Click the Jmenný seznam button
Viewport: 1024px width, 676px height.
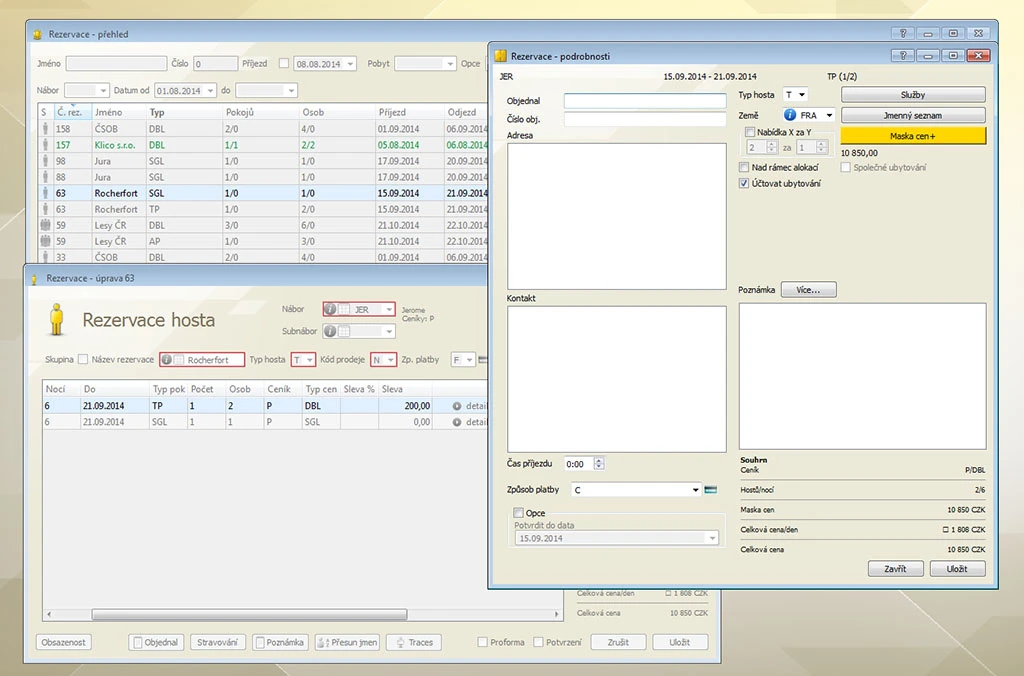[x=912, y=116]
